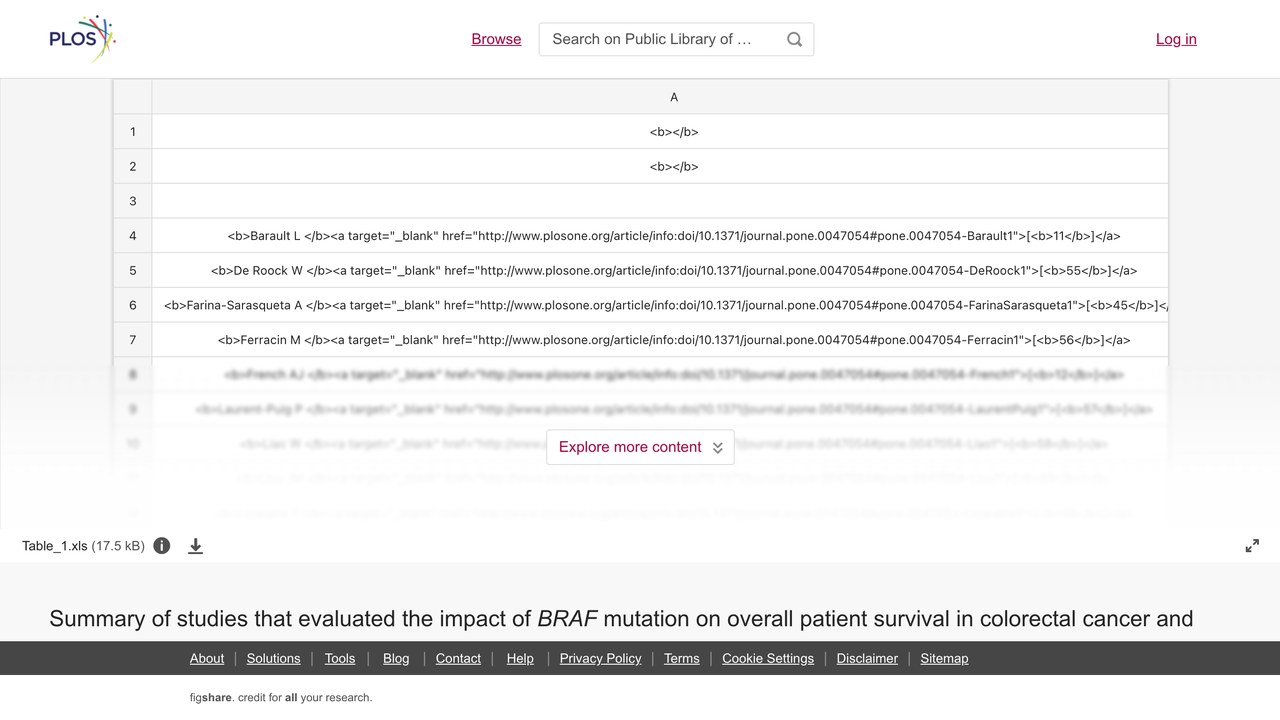This screenshot has width=1280, height=720.
Task: Open the About footer link
Action: coord(207,658)
